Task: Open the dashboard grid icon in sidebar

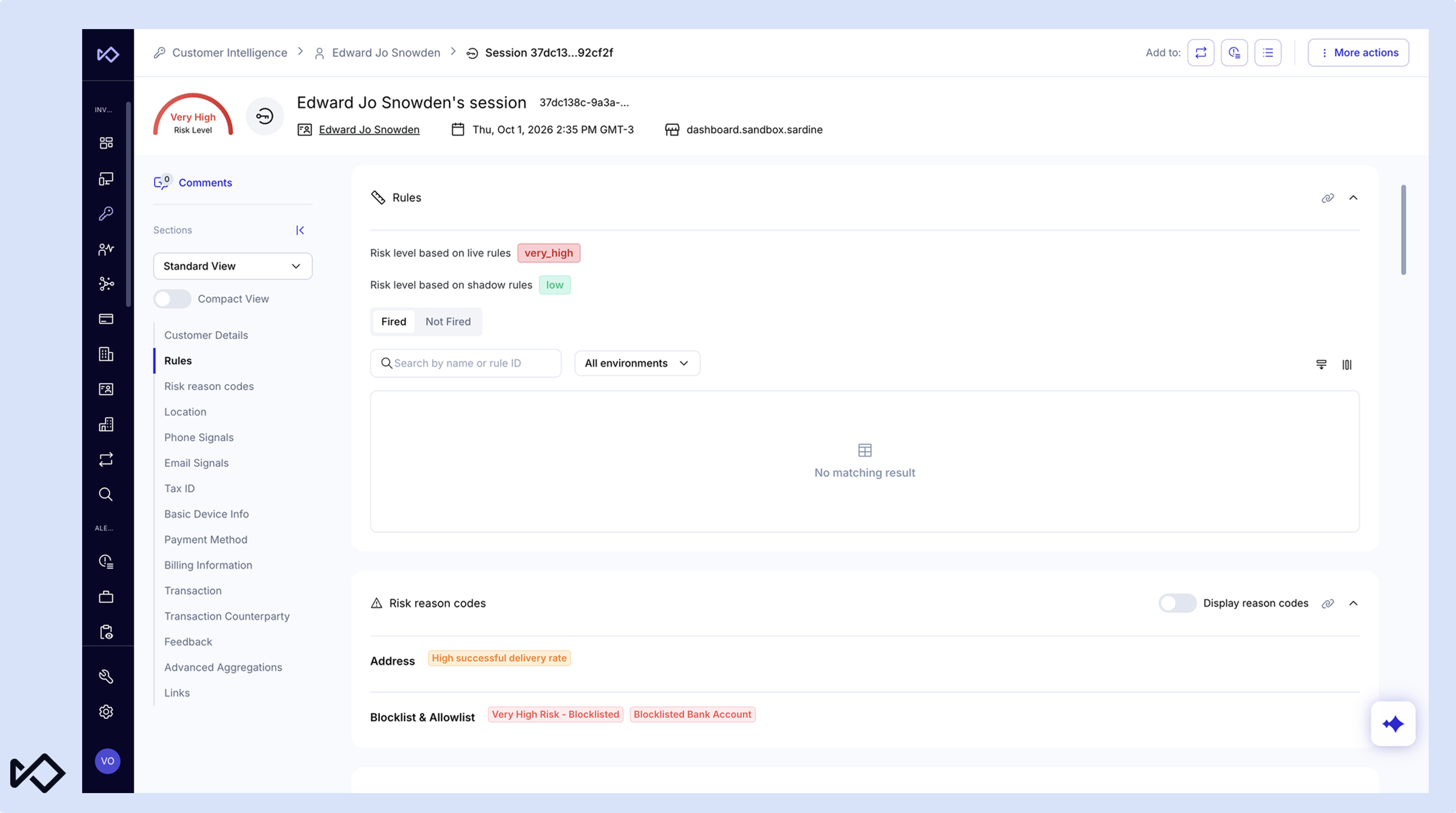Action: click(x=106, y=143)
